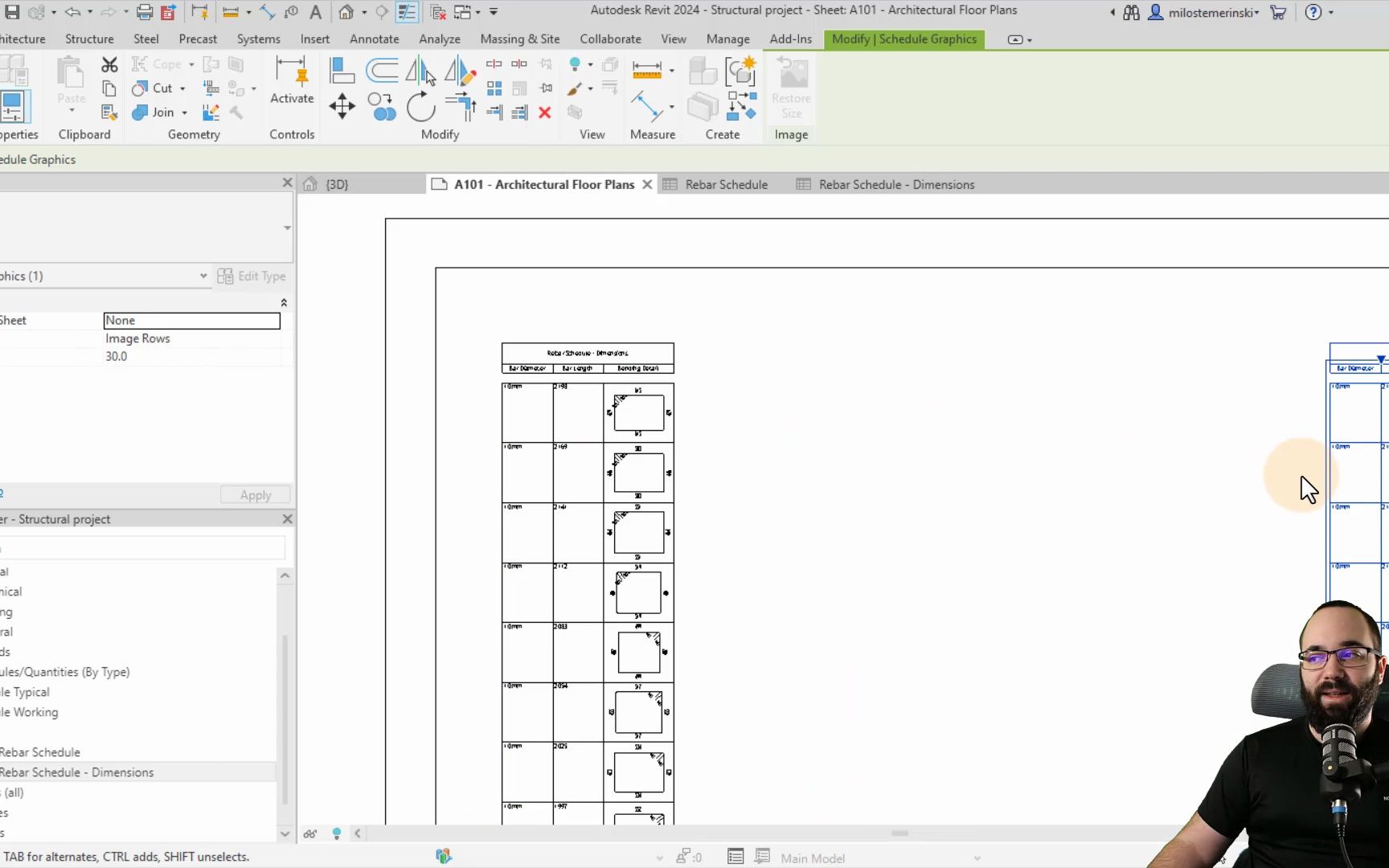The width and height of the screenshot is (1389, 868).
Task: Click the Delete tool in Modify panel
Action: click(544, 113)
